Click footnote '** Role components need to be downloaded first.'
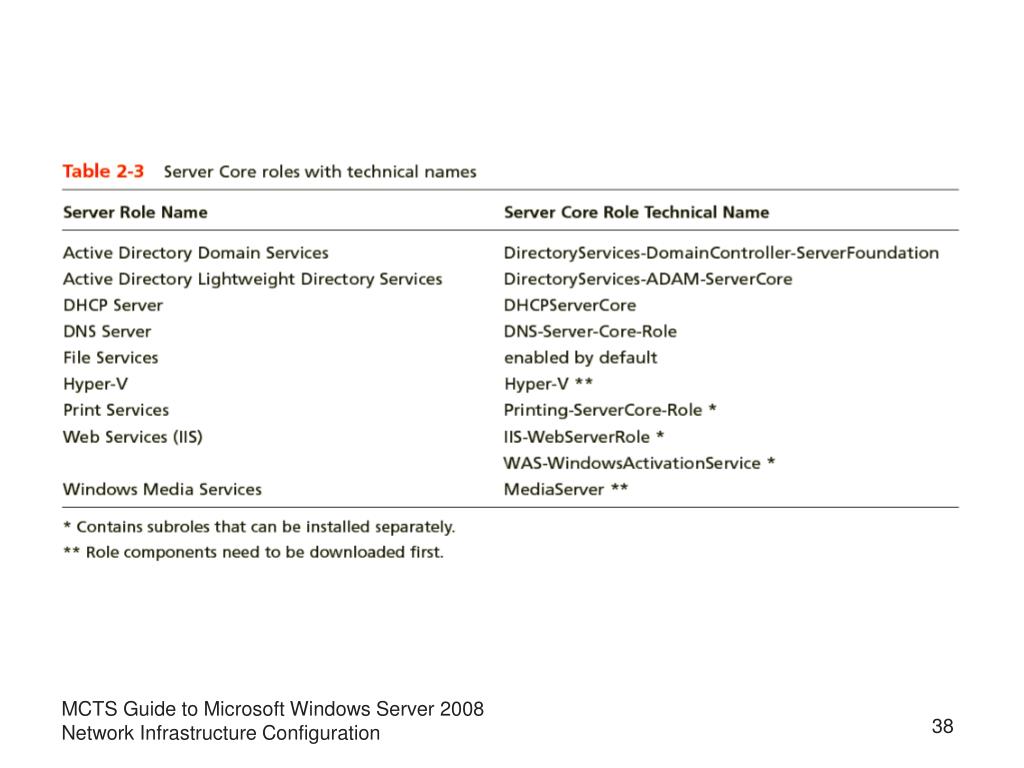The image size is (1024, 768). 253,552
